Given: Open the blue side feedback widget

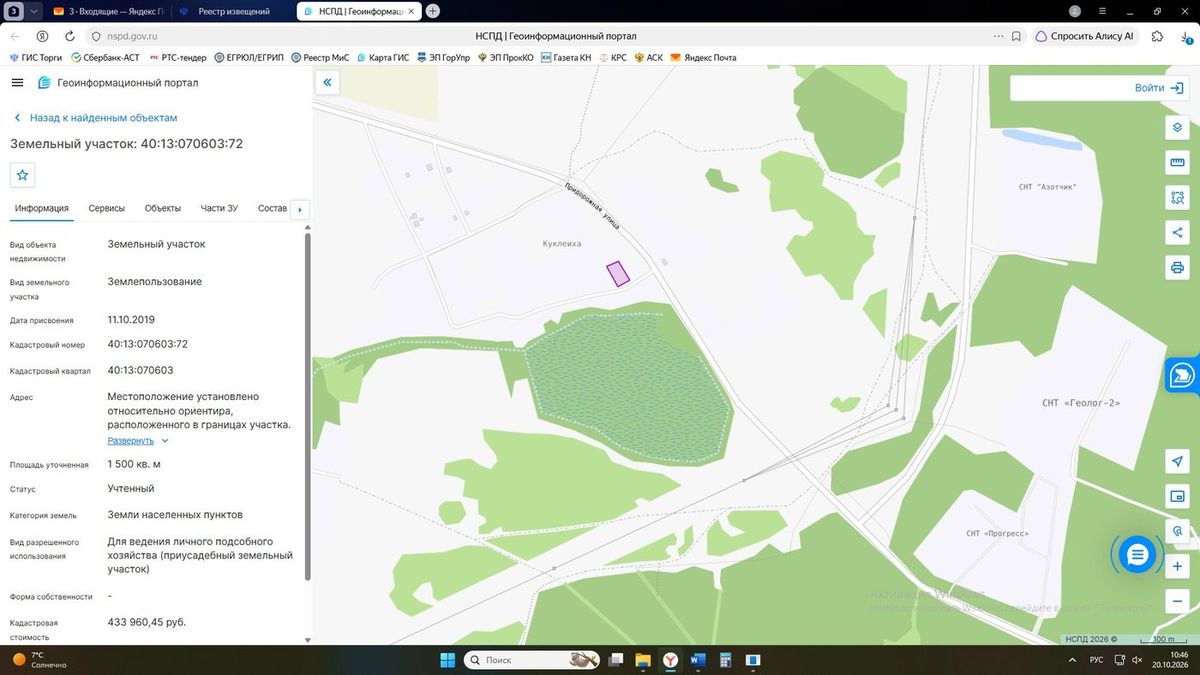Looking at the screenshot, I should click(x=1183, y=375).
